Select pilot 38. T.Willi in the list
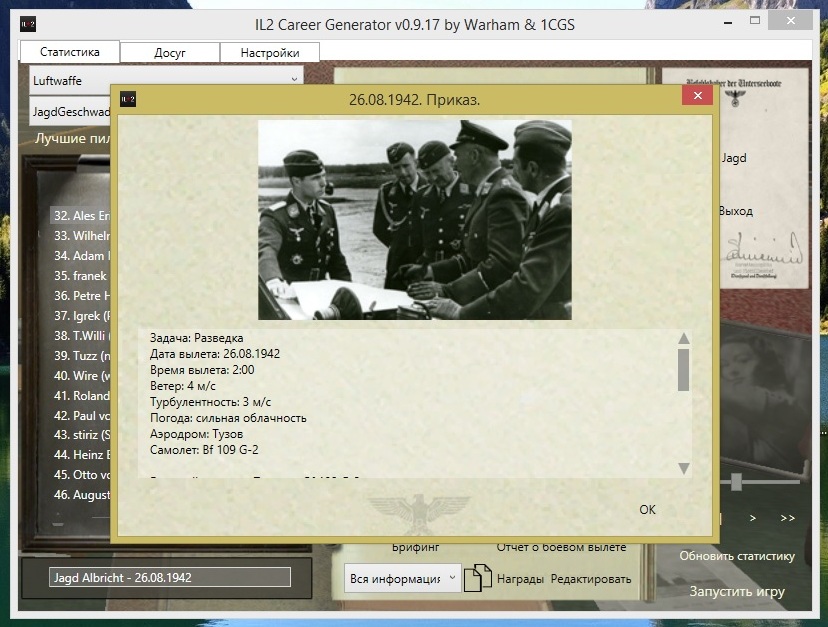The width and height of the screenshot is (828, 627). [81, 335]
